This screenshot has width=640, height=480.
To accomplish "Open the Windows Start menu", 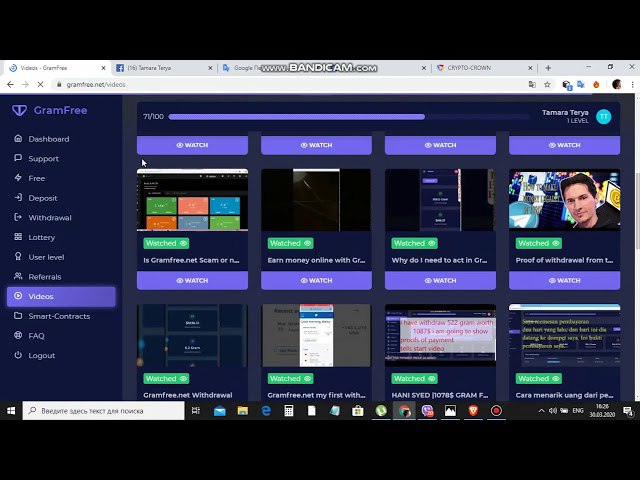I will click(11, 411).
